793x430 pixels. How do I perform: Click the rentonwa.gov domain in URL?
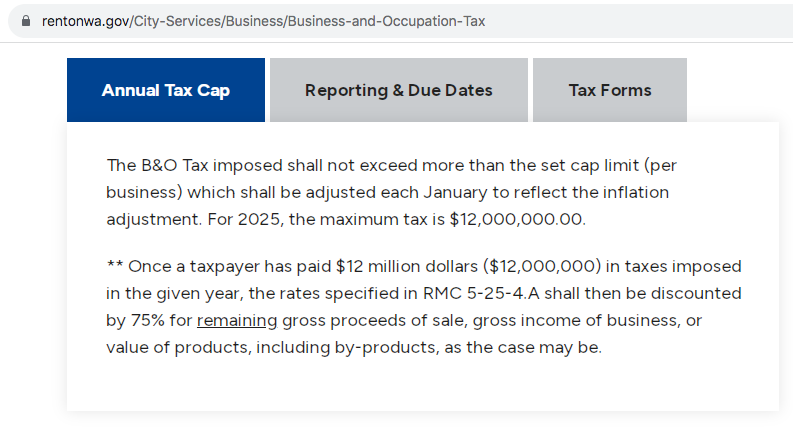pos(85,21)
